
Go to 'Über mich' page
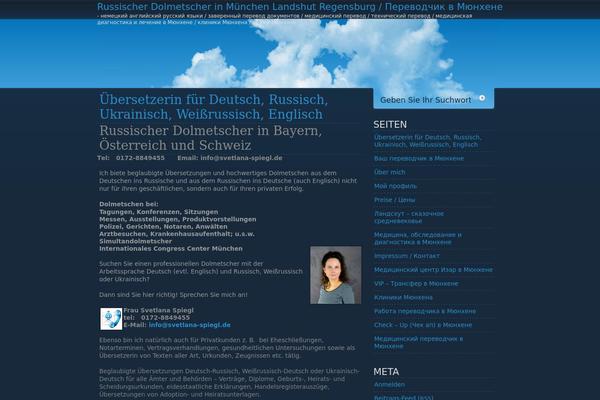pos(390,172)
